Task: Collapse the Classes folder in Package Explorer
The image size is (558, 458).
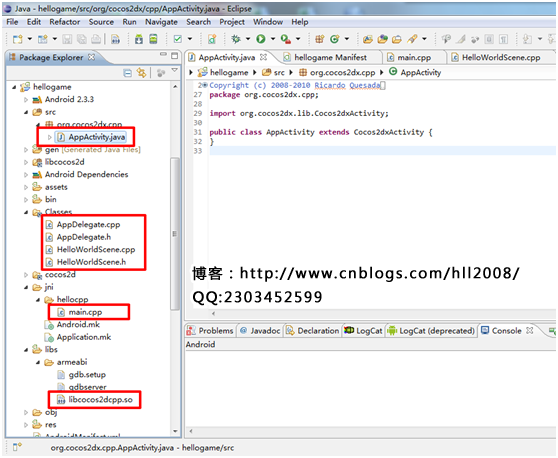Action: point(26,212)
